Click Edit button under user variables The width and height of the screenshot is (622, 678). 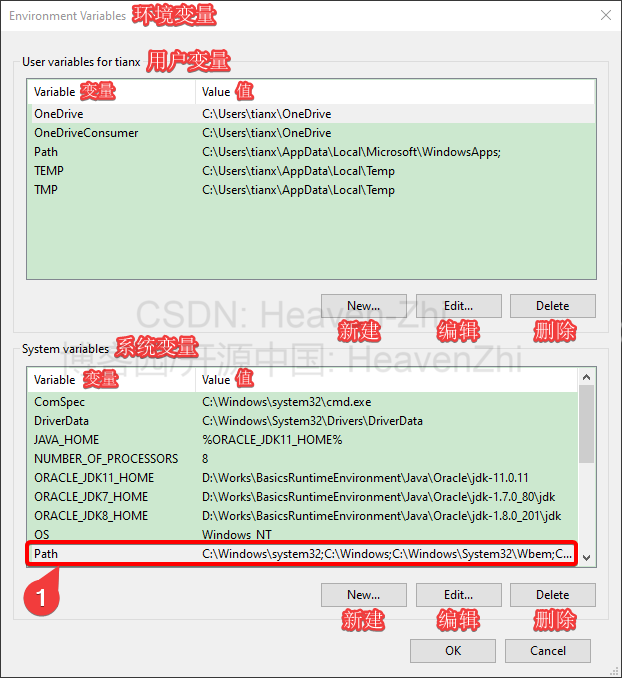pyautogui.click(x=458, y=306)
